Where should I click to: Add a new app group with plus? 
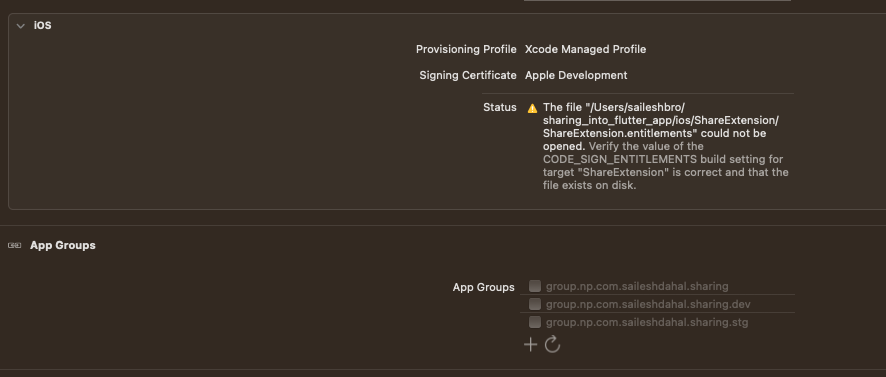tap(530, 344)
